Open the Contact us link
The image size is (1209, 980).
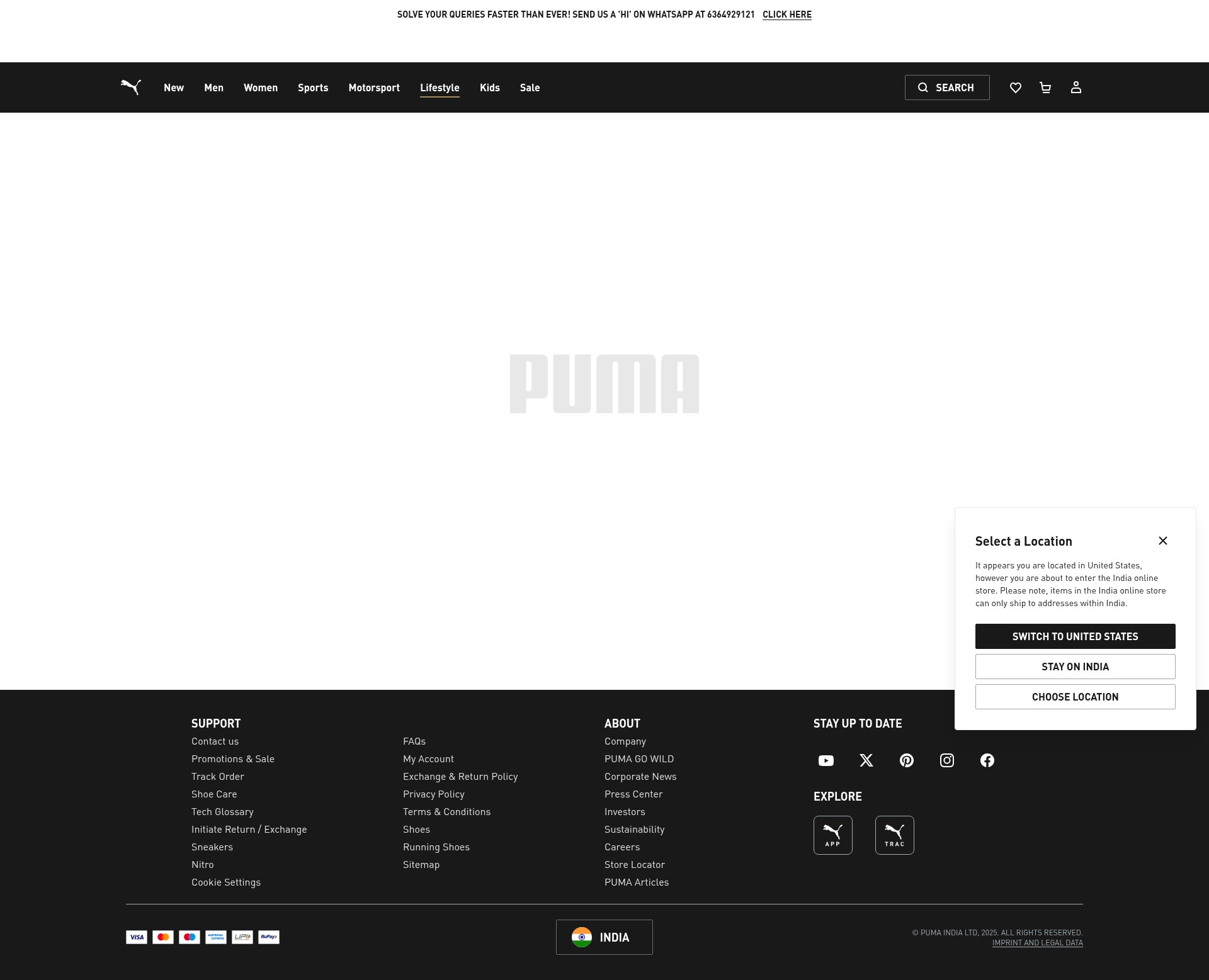pos(215,741)
